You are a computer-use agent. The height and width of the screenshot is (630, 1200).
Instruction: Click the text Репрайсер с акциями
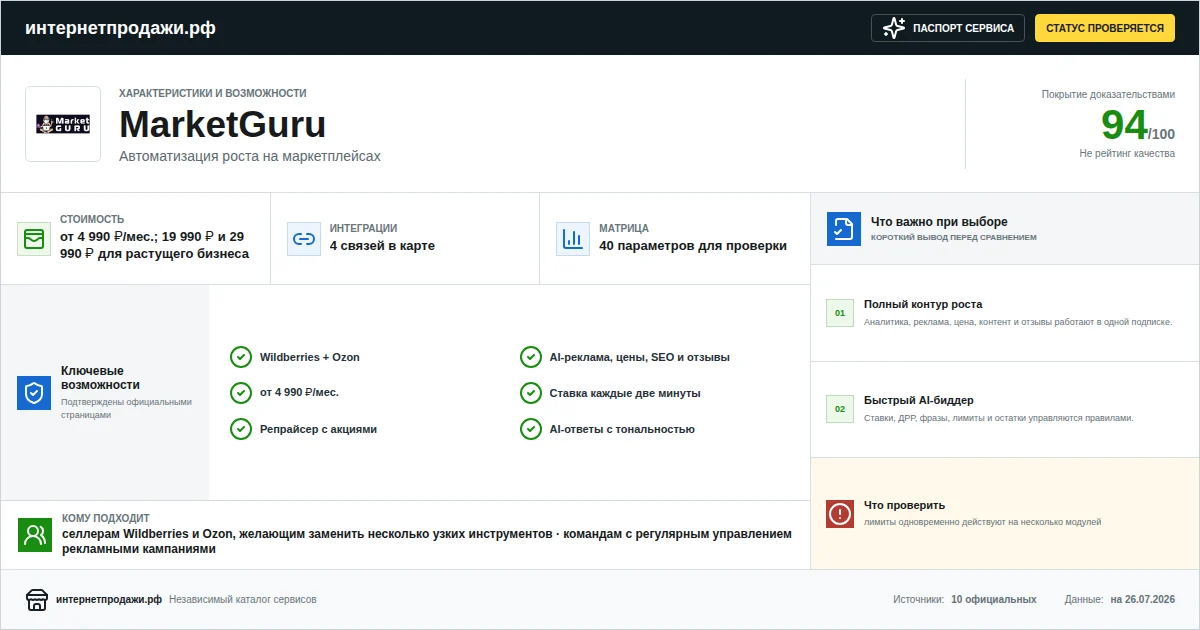point(318,429)
